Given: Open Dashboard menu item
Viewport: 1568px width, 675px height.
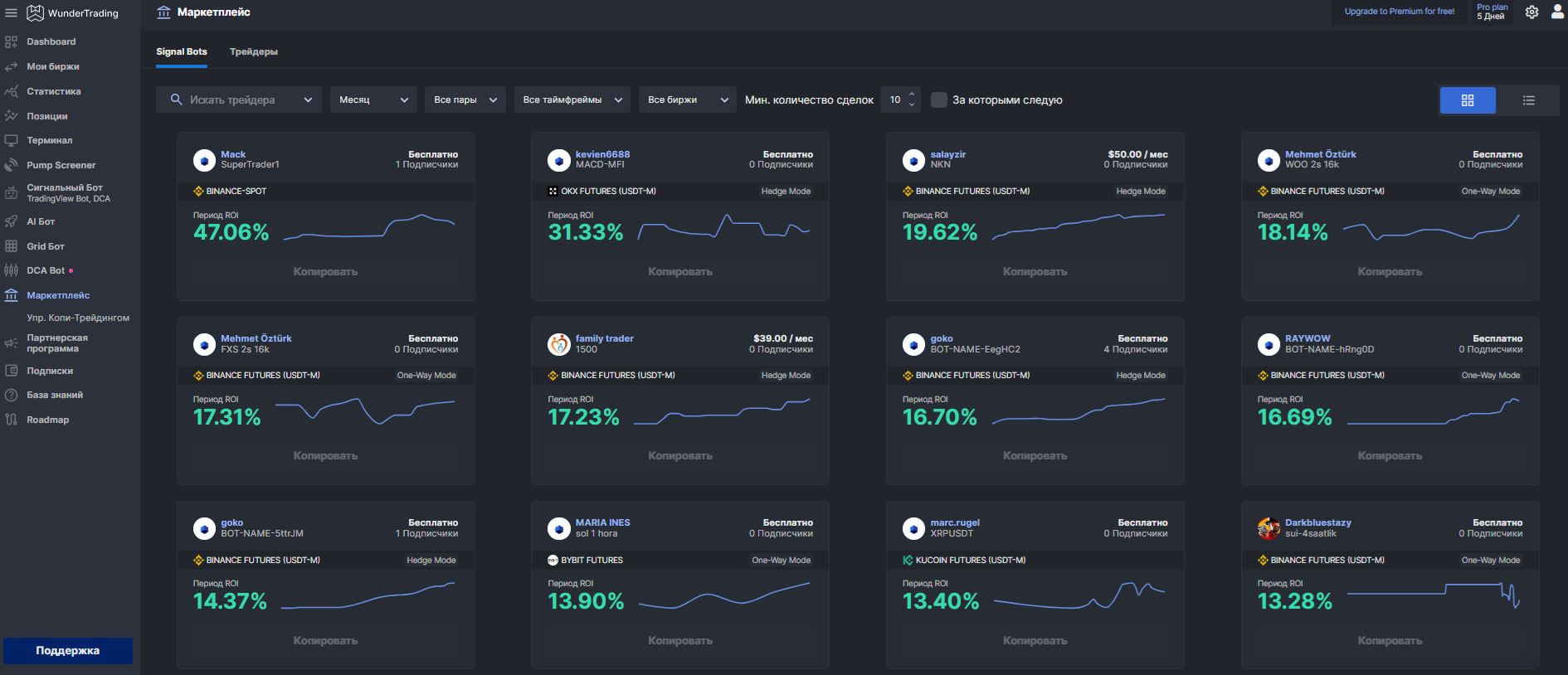Looking at the screenshot, I should [51, 41].
